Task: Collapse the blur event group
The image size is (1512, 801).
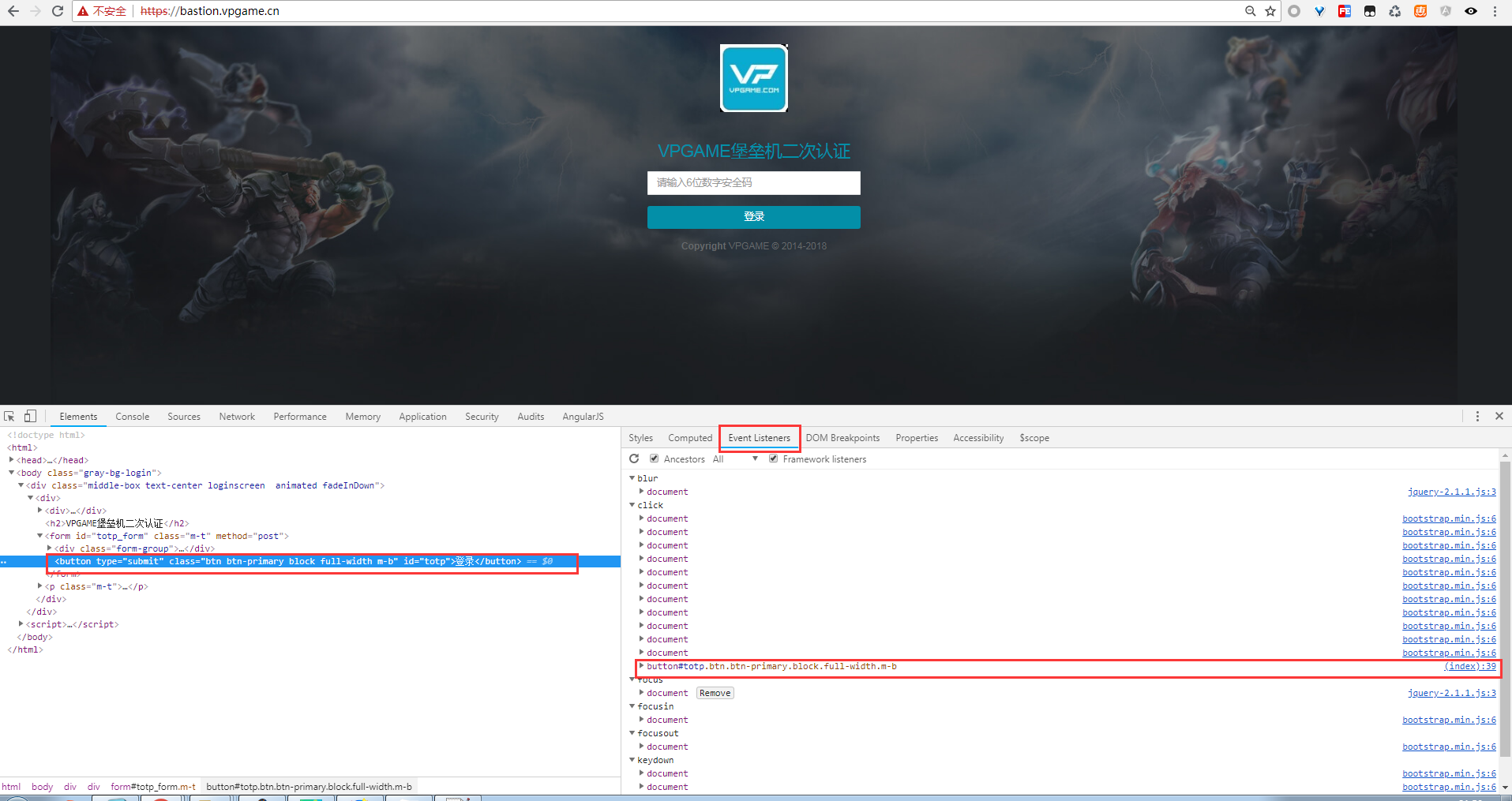Action: 632,478
